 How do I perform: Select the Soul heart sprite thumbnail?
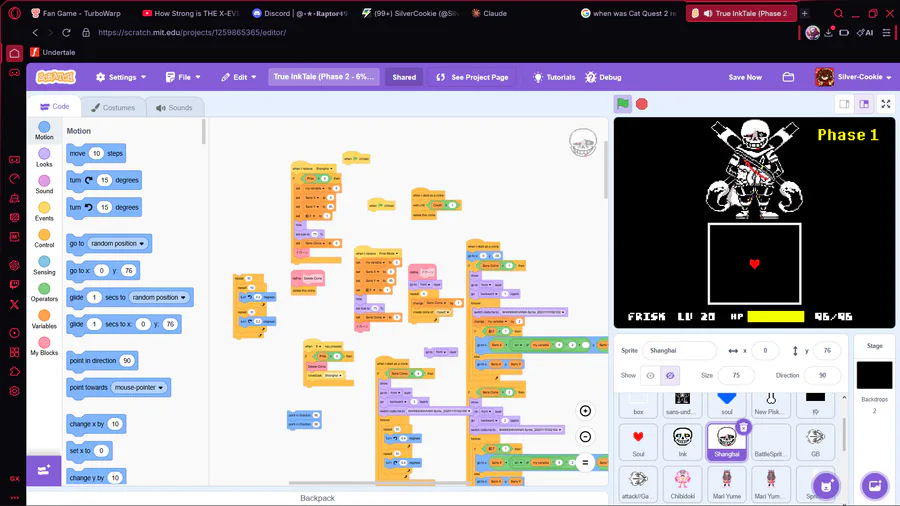pyautogui.click(x=638, y=442)
